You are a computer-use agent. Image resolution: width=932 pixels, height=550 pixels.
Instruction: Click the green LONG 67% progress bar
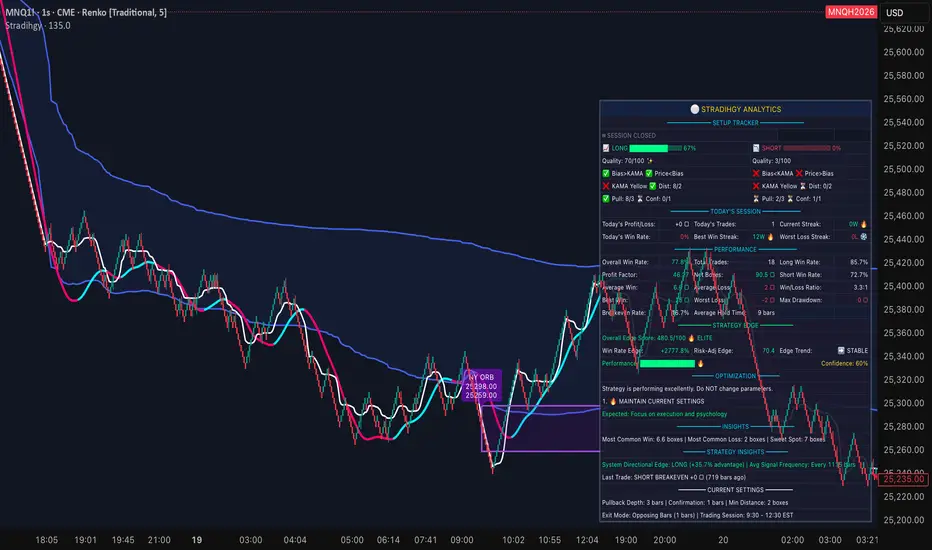click(655, 148)
